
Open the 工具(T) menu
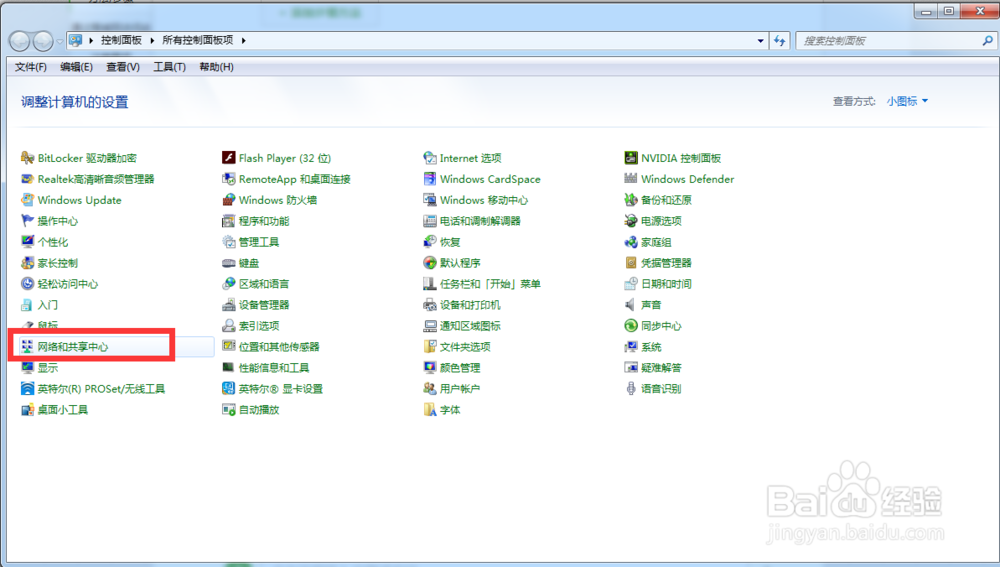click(169, 67)
